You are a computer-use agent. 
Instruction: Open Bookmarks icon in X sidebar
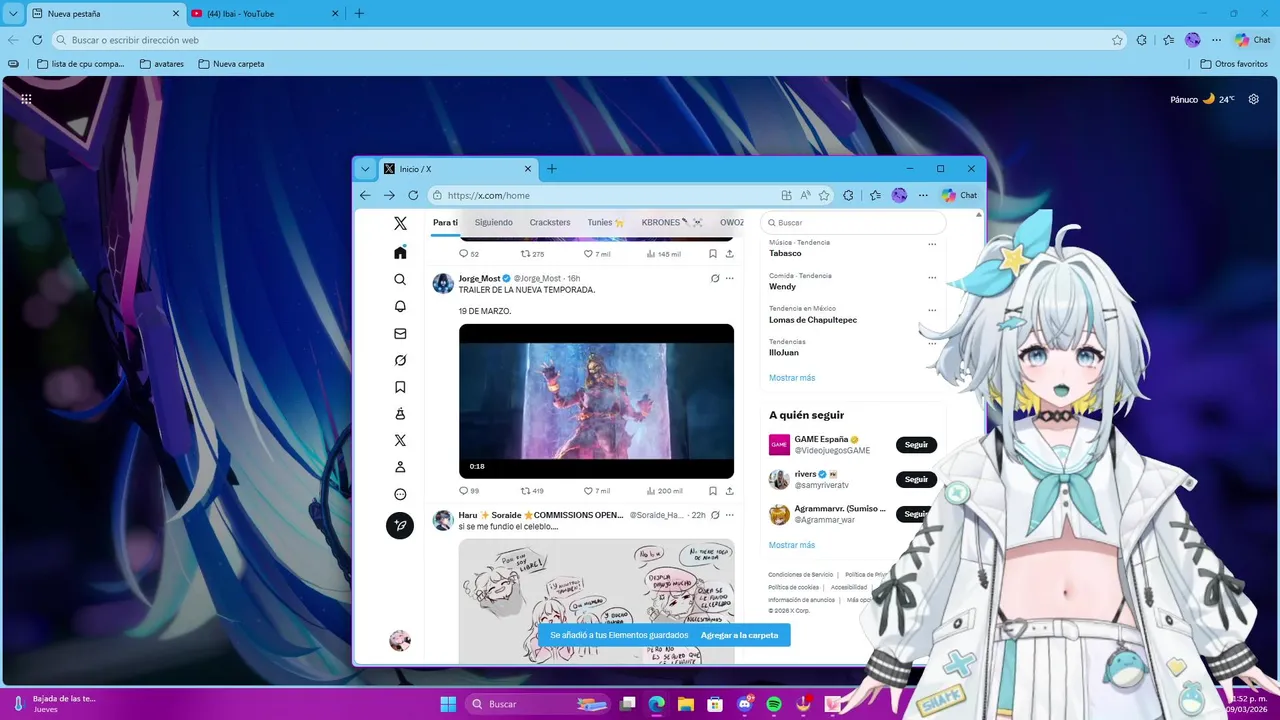click(x=400, y=387)
